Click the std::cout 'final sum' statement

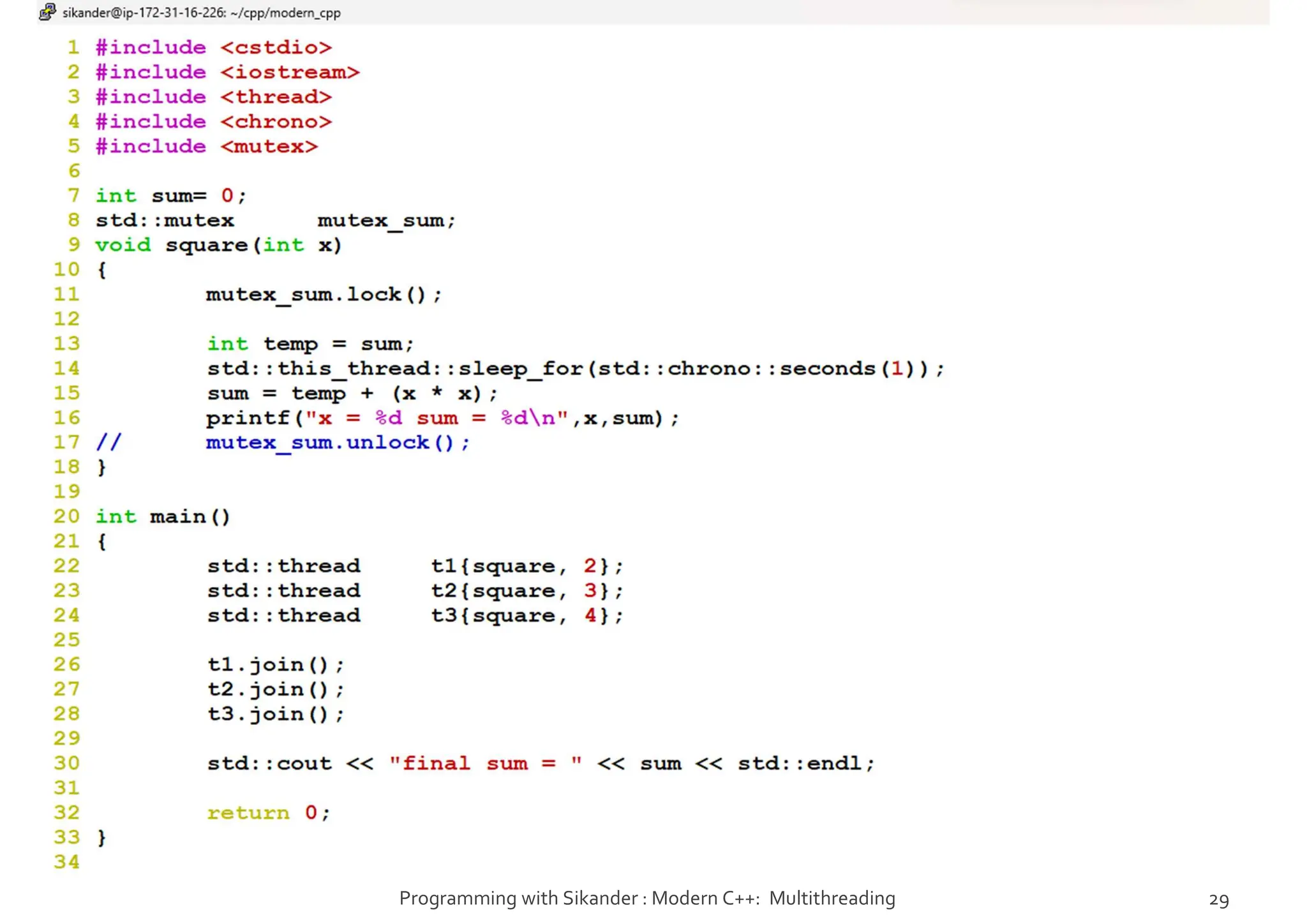pyautogui.click(x=541, y=764)
